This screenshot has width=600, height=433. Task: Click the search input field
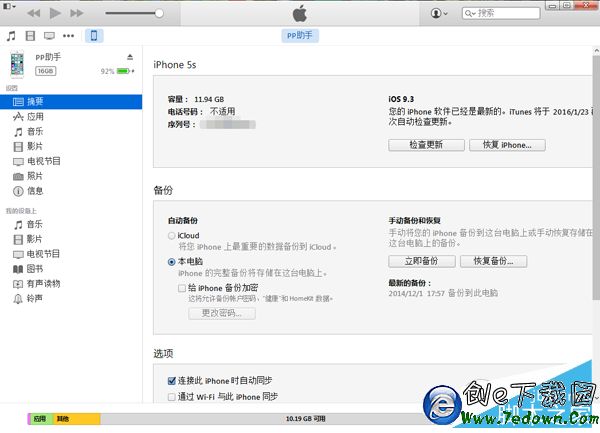(501, 13)
